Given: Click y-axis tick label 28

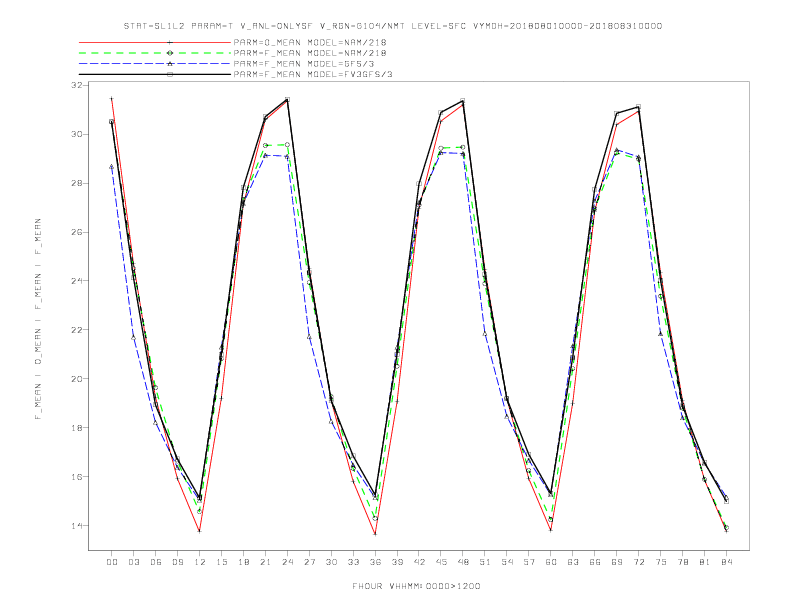Looking at the screenshot, I should tap(76, 183).
